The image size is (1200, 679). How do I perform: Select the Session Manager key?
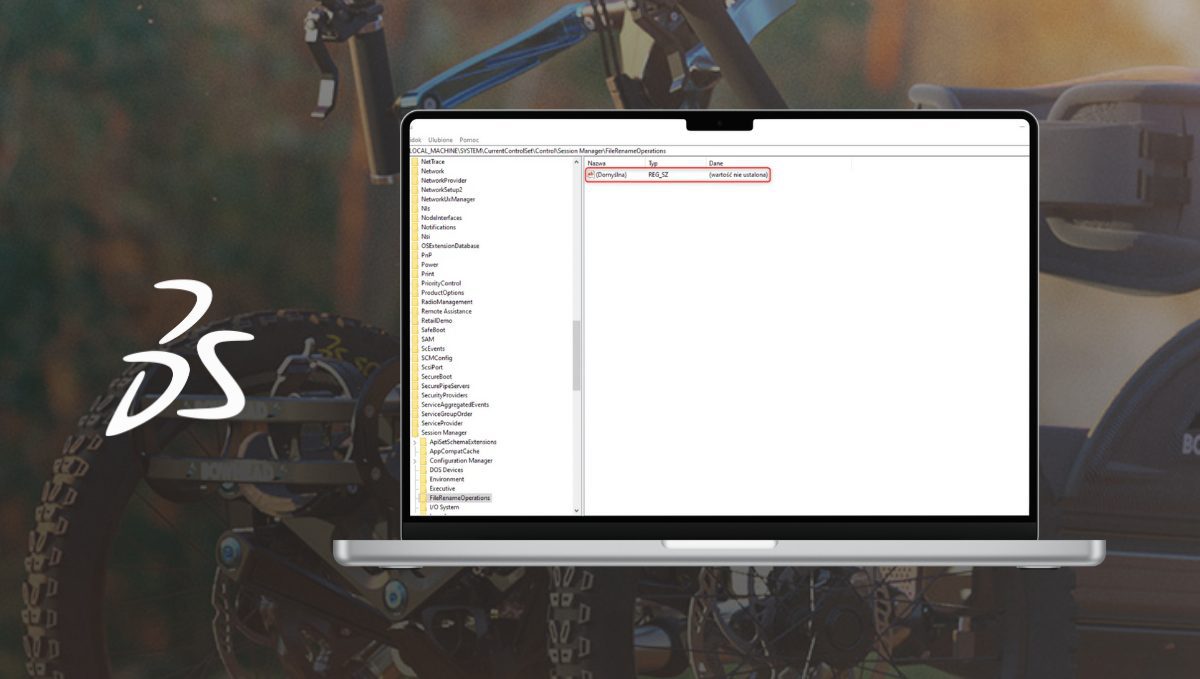pyautogui.click(x=444, y=433)
